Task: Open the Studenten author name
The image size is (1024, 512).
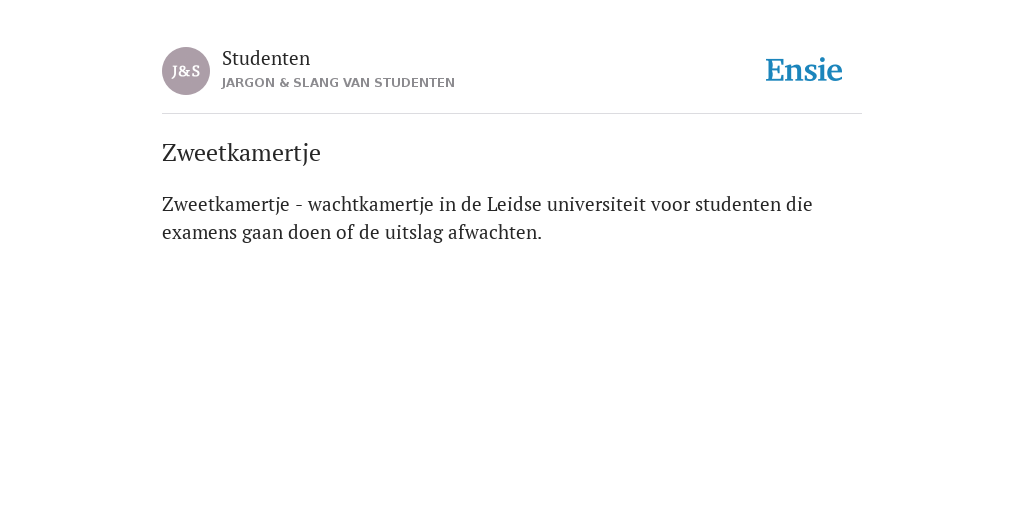Action: pos(266,58)
